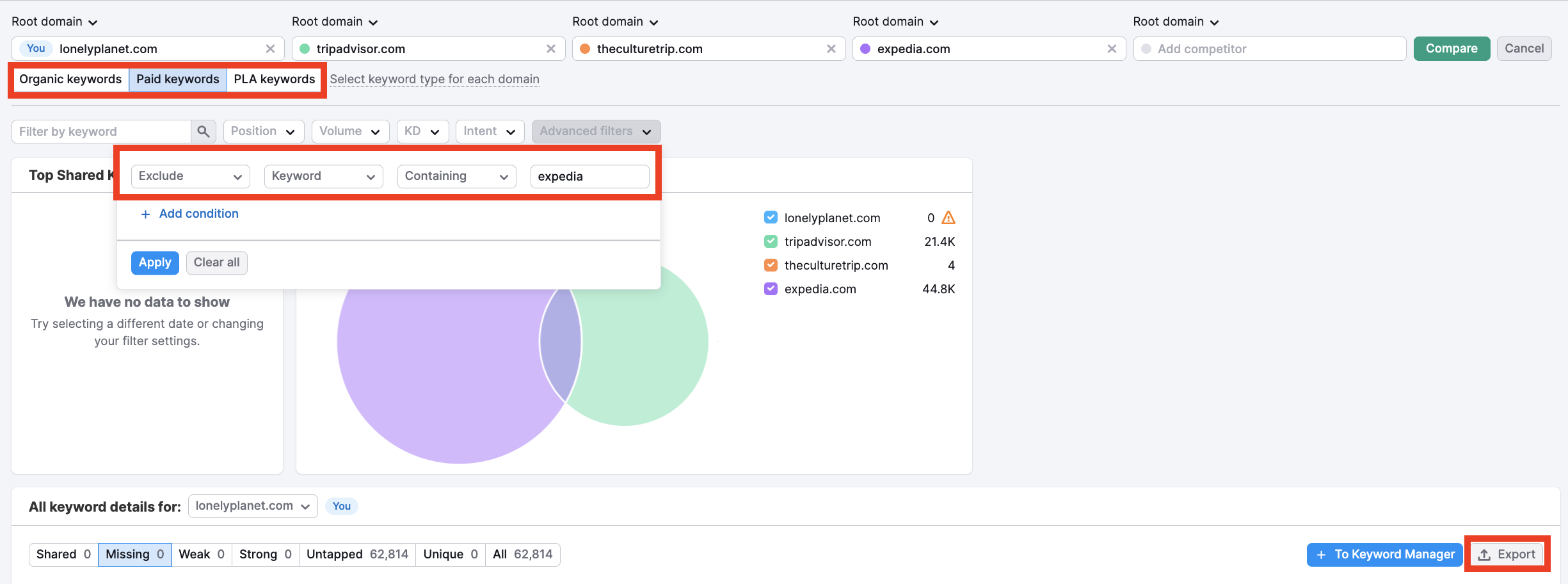This screenshot has height=584, width=1568.
Task: Apply the advanced filter
Action: click(155, 263)
